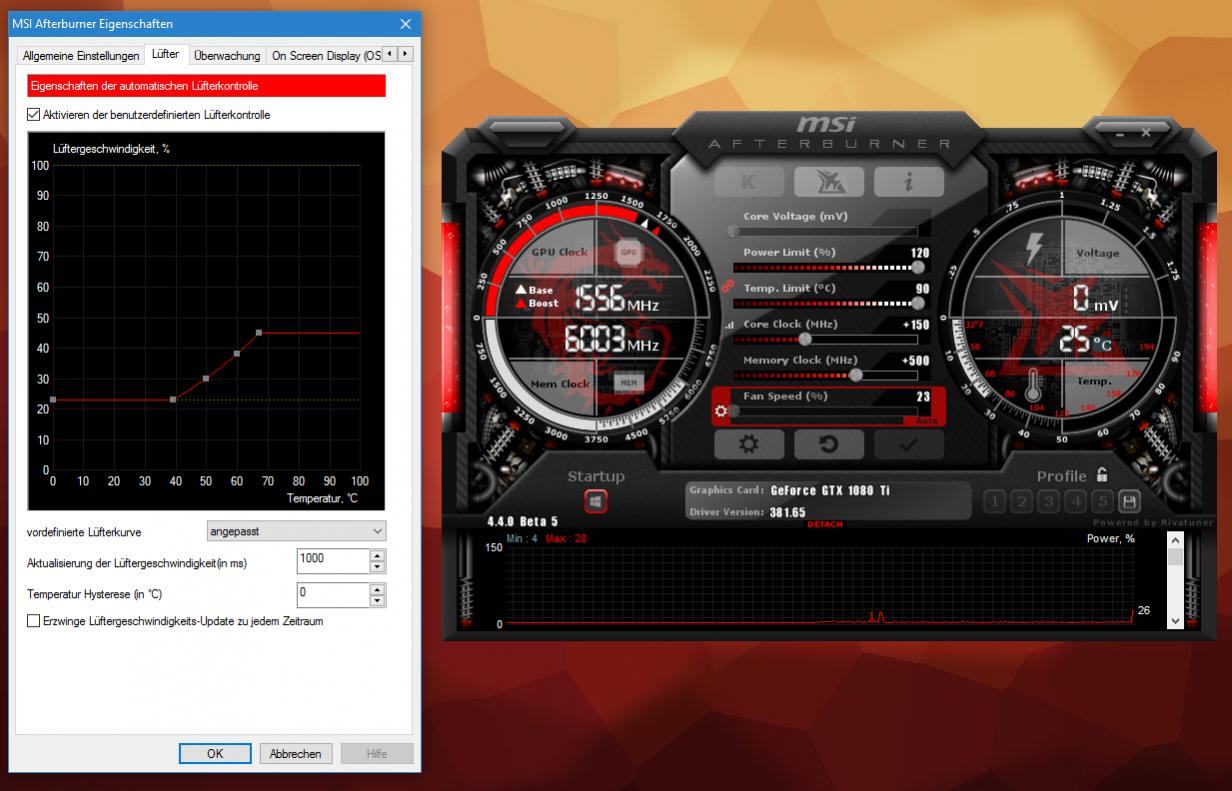
Task: Click the DETACH link under driver version
Action: [825, 525]
